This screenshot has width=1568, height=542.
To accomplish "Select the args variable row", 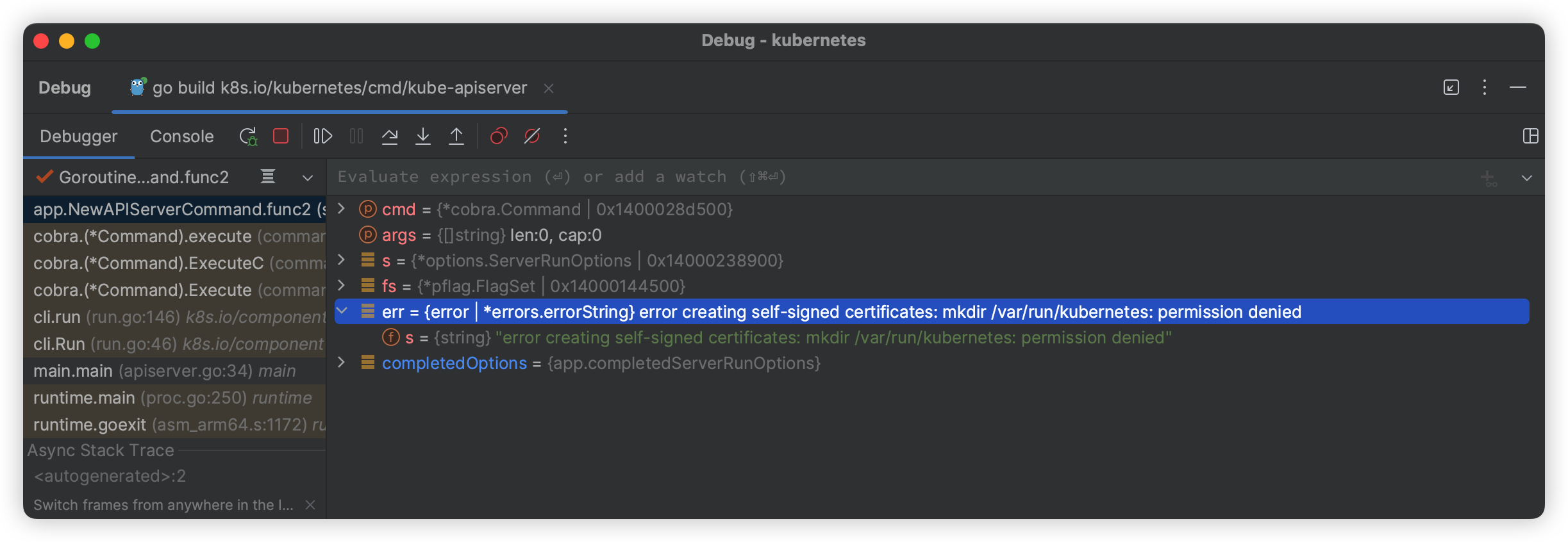I will click(932, 235).
